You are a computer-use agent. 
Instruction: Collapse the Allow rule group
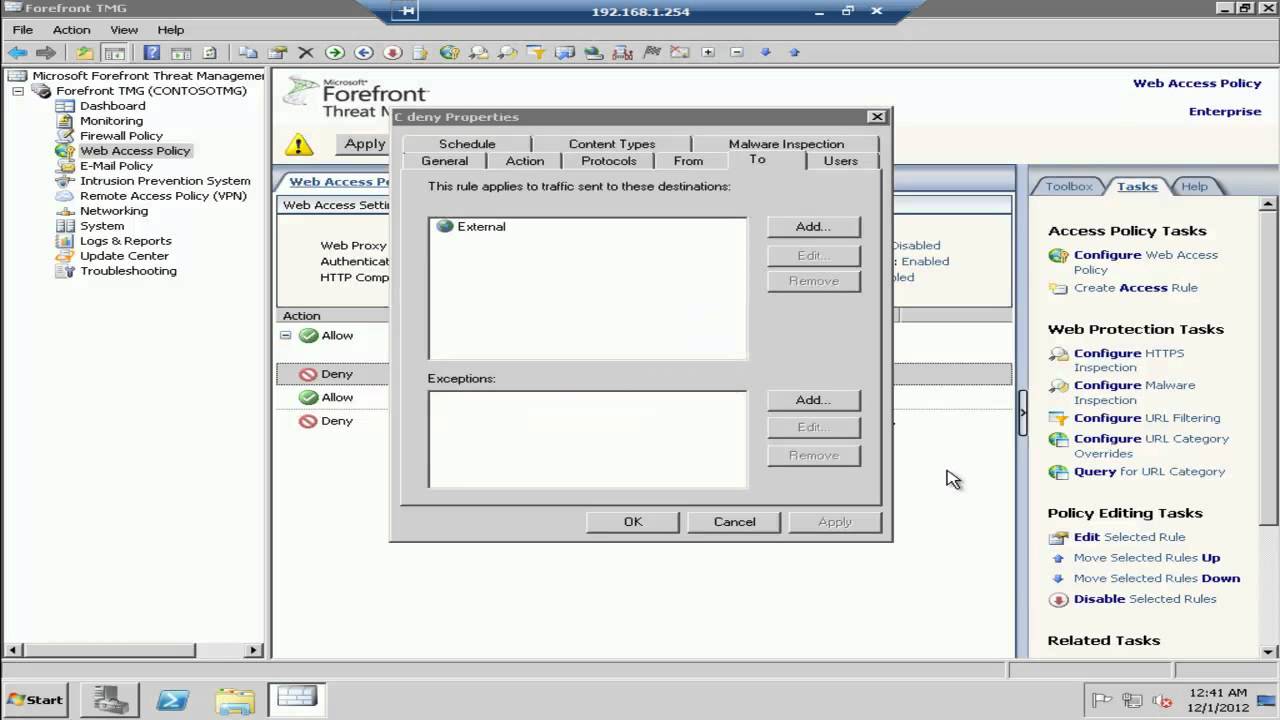(x=286, y=336)
